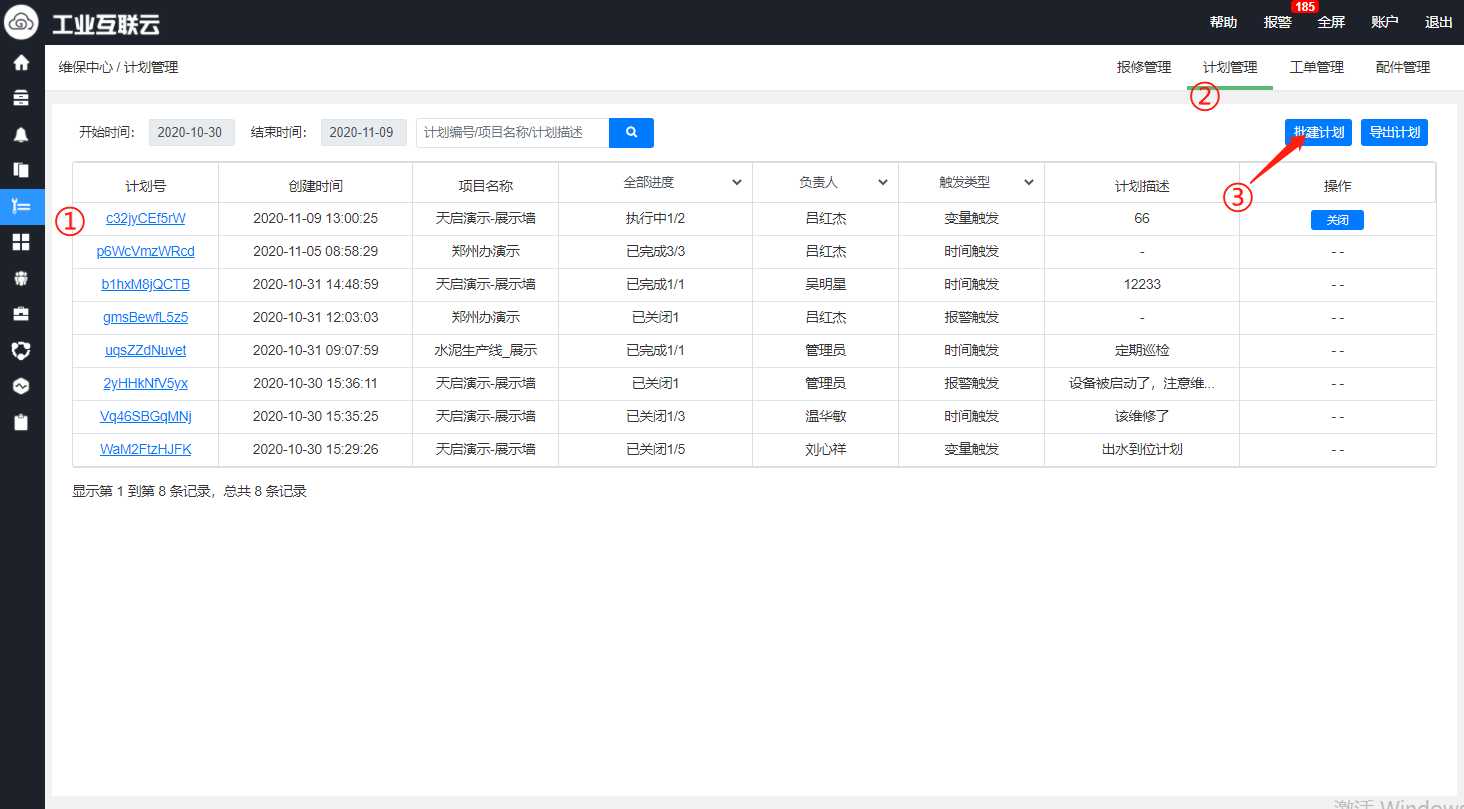Screen dimensions: 1464x809
Task: Click the 2020-11-09 13:00:25 timestamp cell
Action: click(x=316, y=219)
